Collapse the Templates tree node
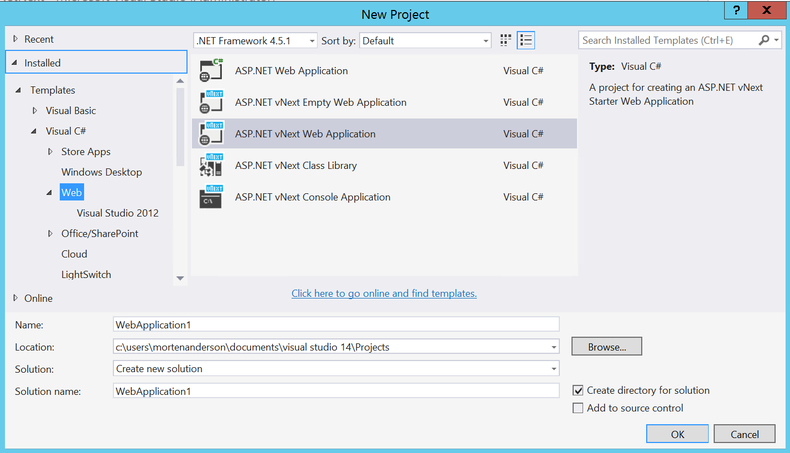 (19, 90)
